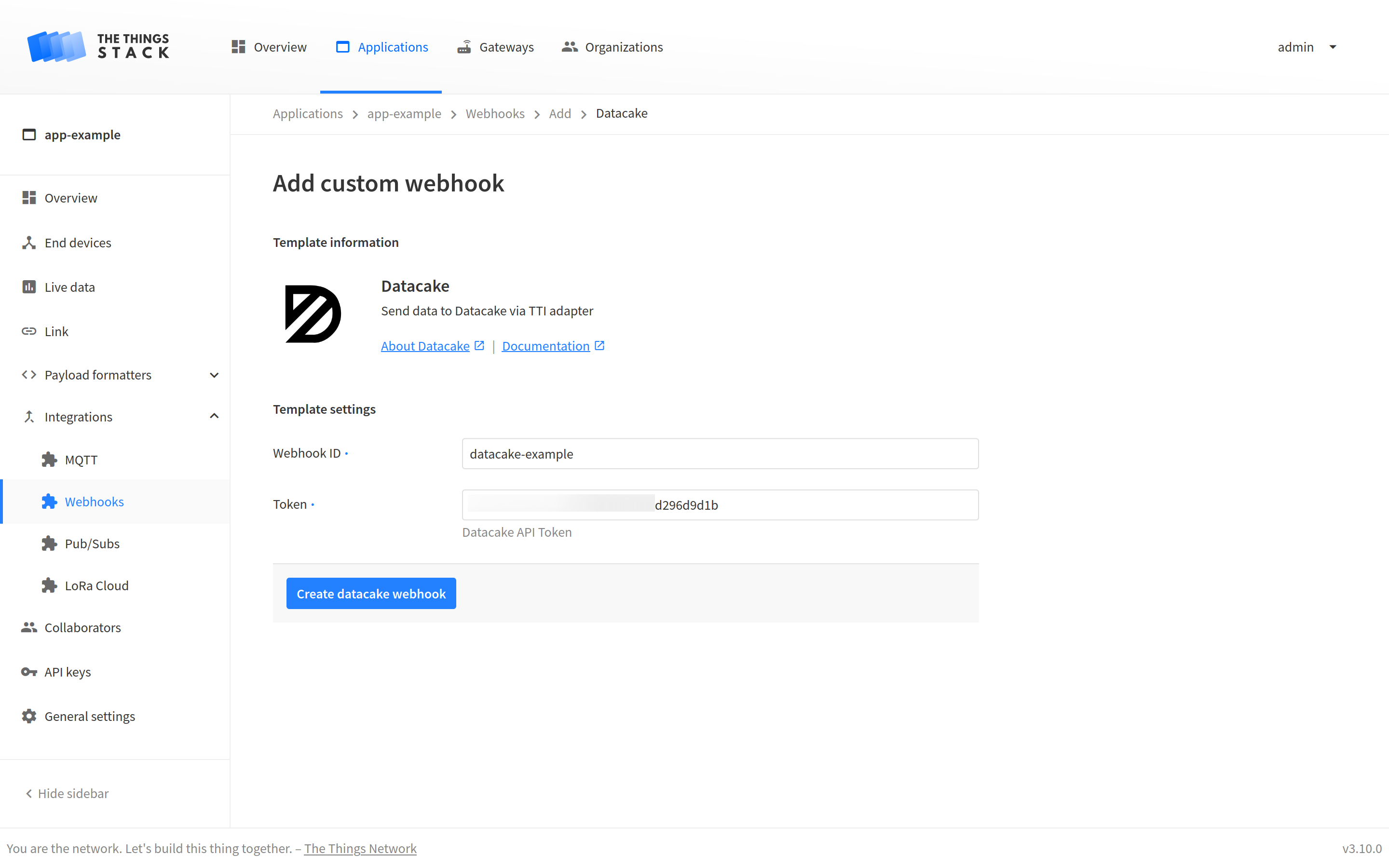Click the Live data icon

tap(28, 287)
